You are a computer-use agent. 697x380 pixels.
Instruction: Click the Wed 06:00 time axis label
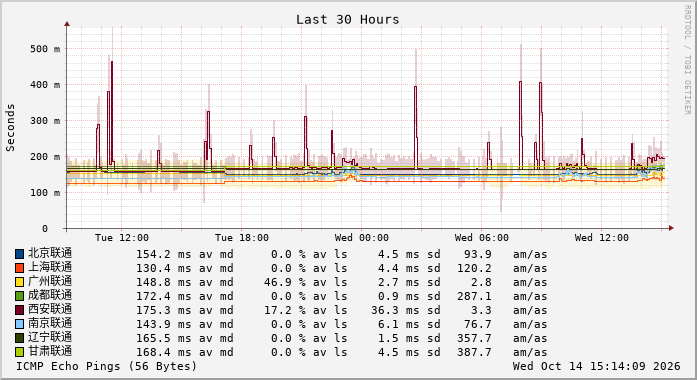(x=482, y=238)
